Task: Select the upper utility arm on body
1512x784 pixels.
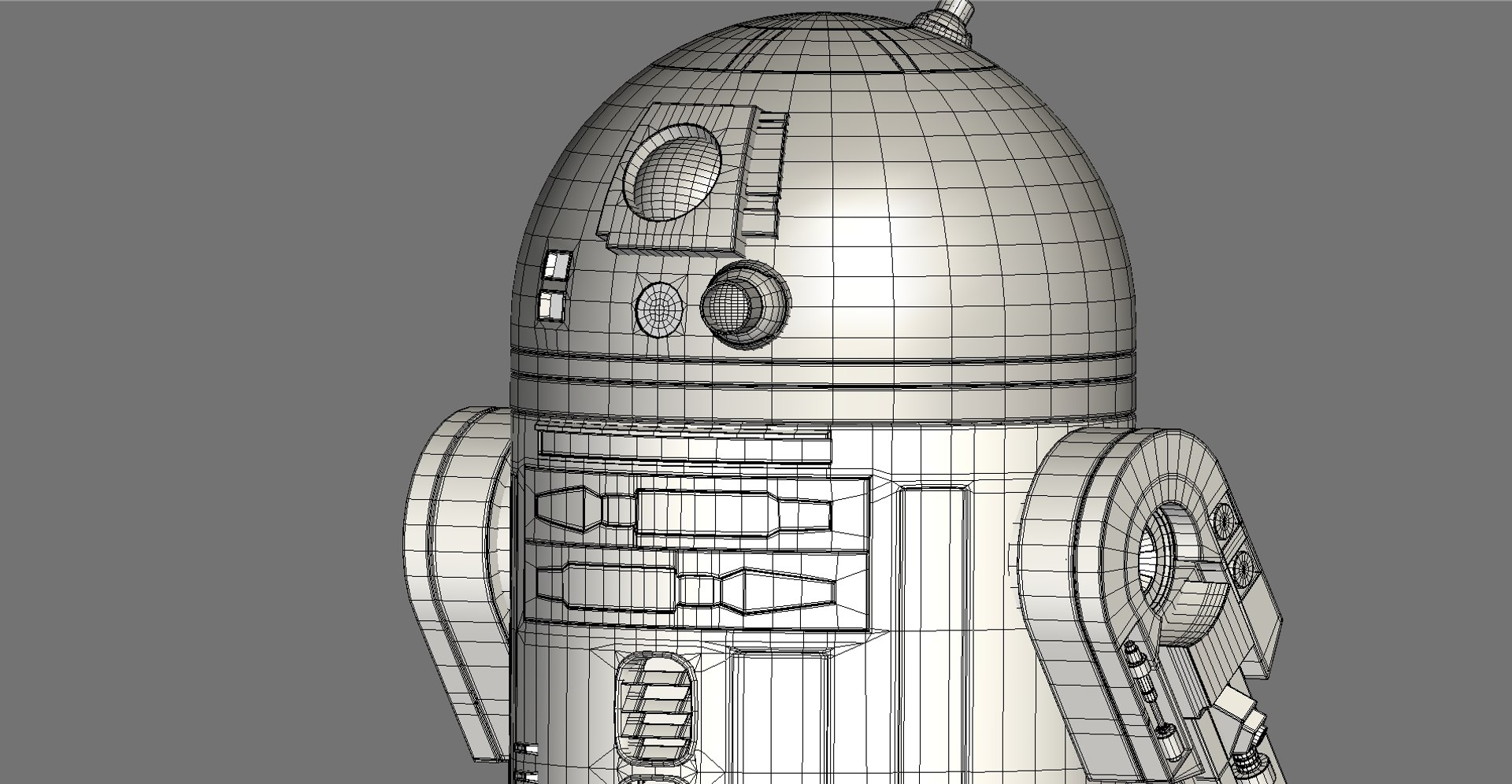Action: click(x=682, y=512)
